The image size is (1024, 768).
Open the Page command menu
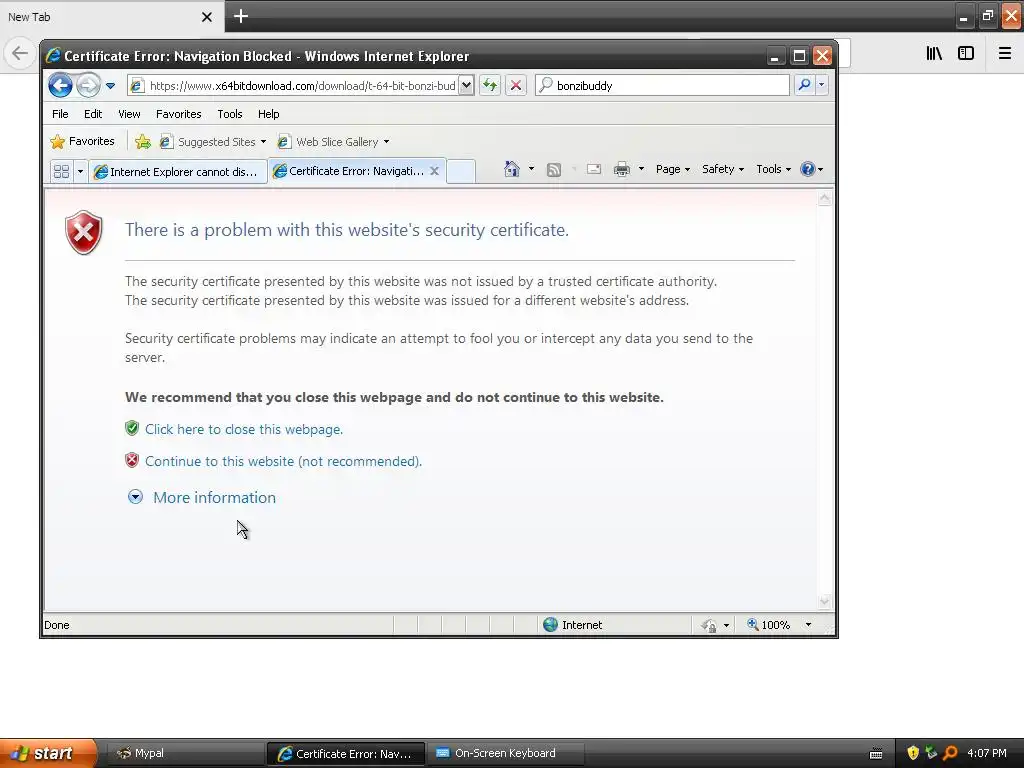673,169
